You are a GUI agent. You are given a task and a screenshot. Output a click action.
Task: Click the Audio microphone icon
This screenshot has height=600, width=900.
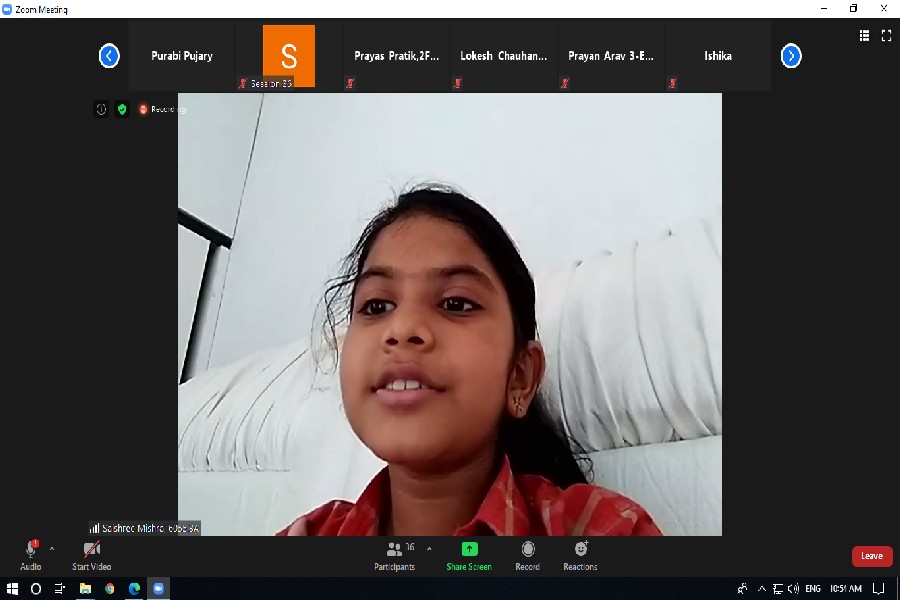[30, 550]
